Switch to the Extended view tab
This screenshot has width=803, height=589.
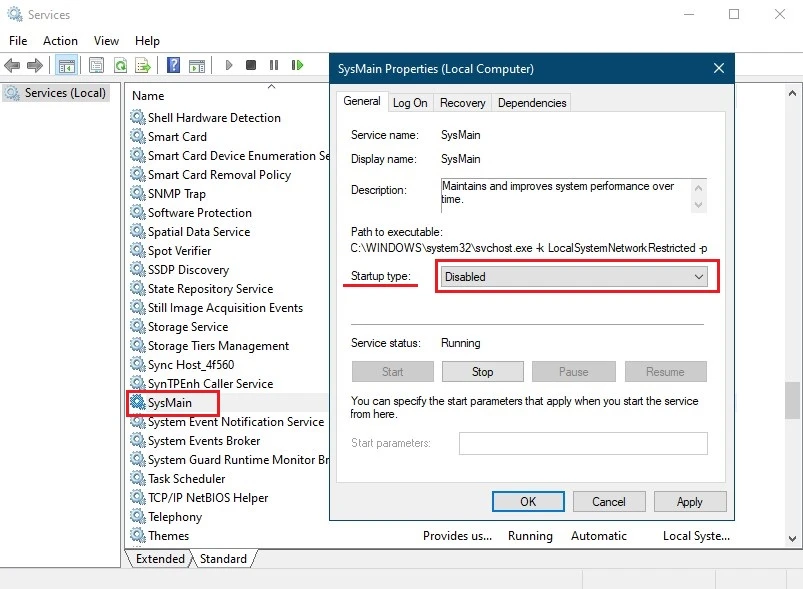point(160,559)
